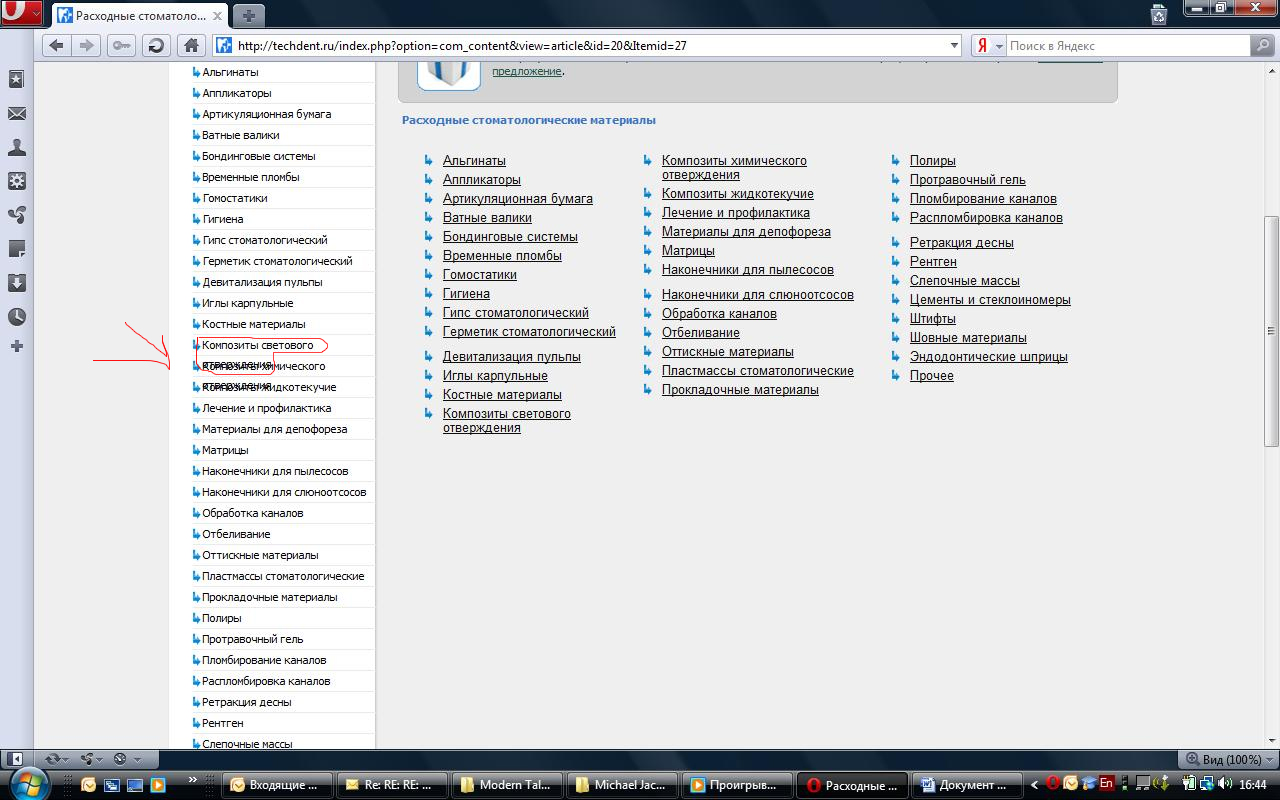Open the History clock panel icon
This screenshot has width=1280, height=800.
[17, 317]
